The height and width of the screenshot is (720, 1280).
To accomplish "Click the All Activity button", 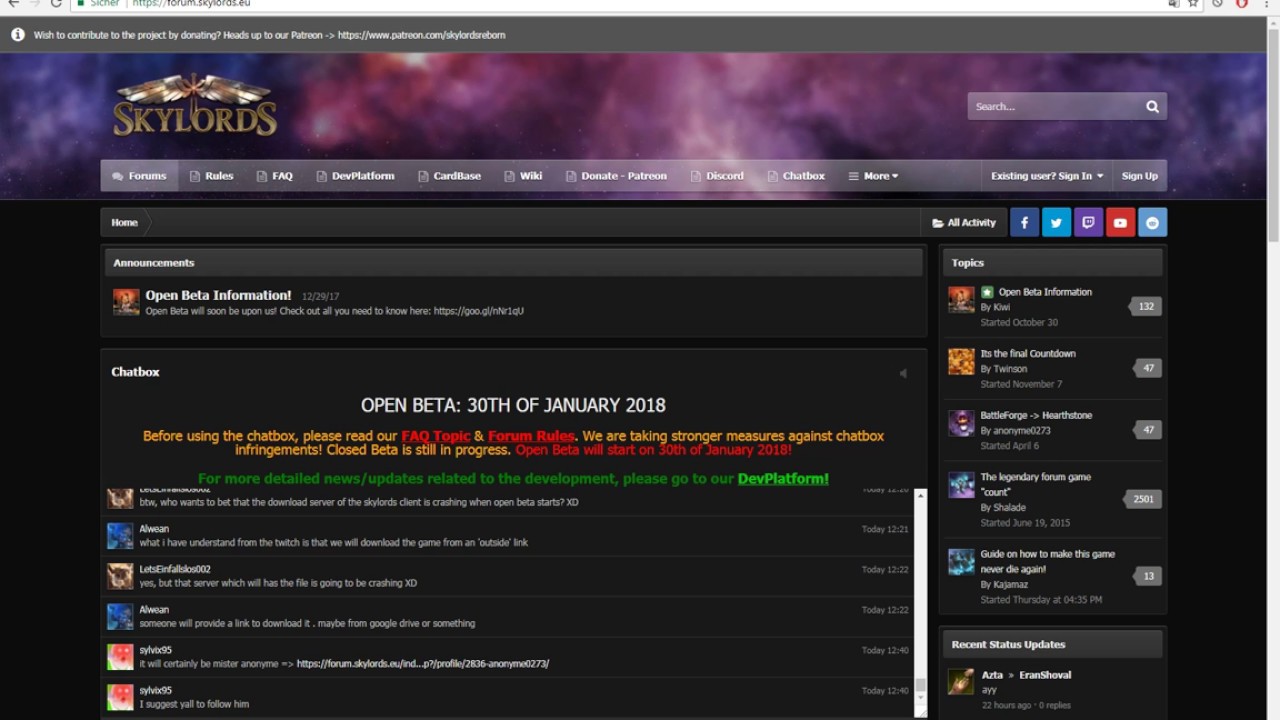I will tap(964, 223).
